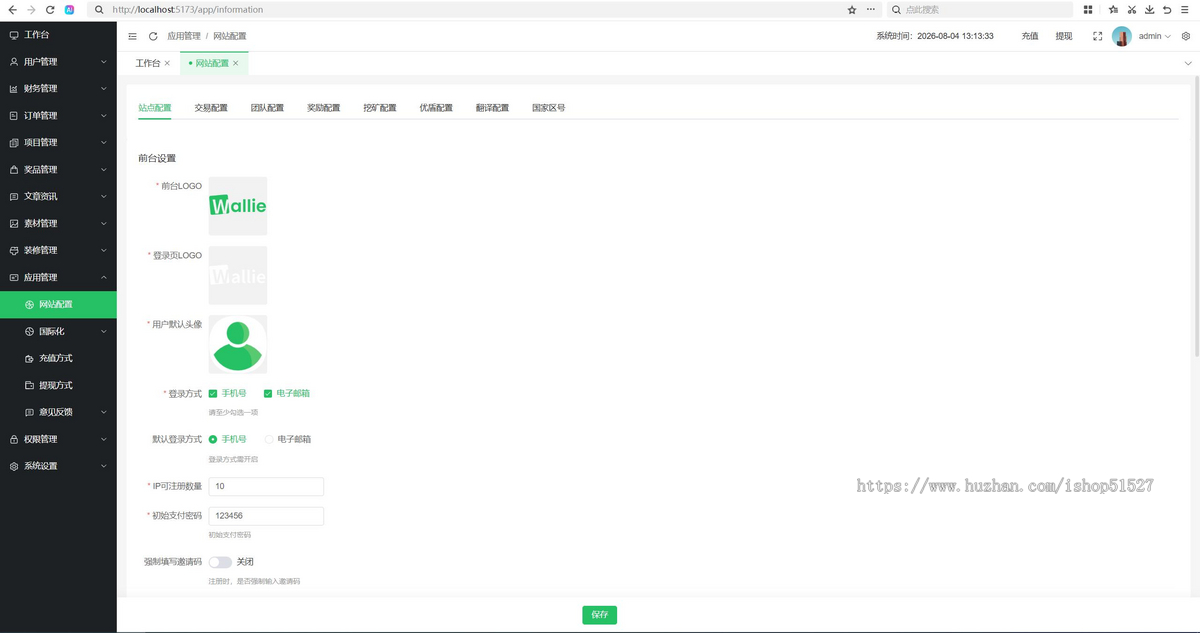1200x633 pixels.
Task: Toggle fullscreen mode icon in the header
Action: coord(1097,36)
